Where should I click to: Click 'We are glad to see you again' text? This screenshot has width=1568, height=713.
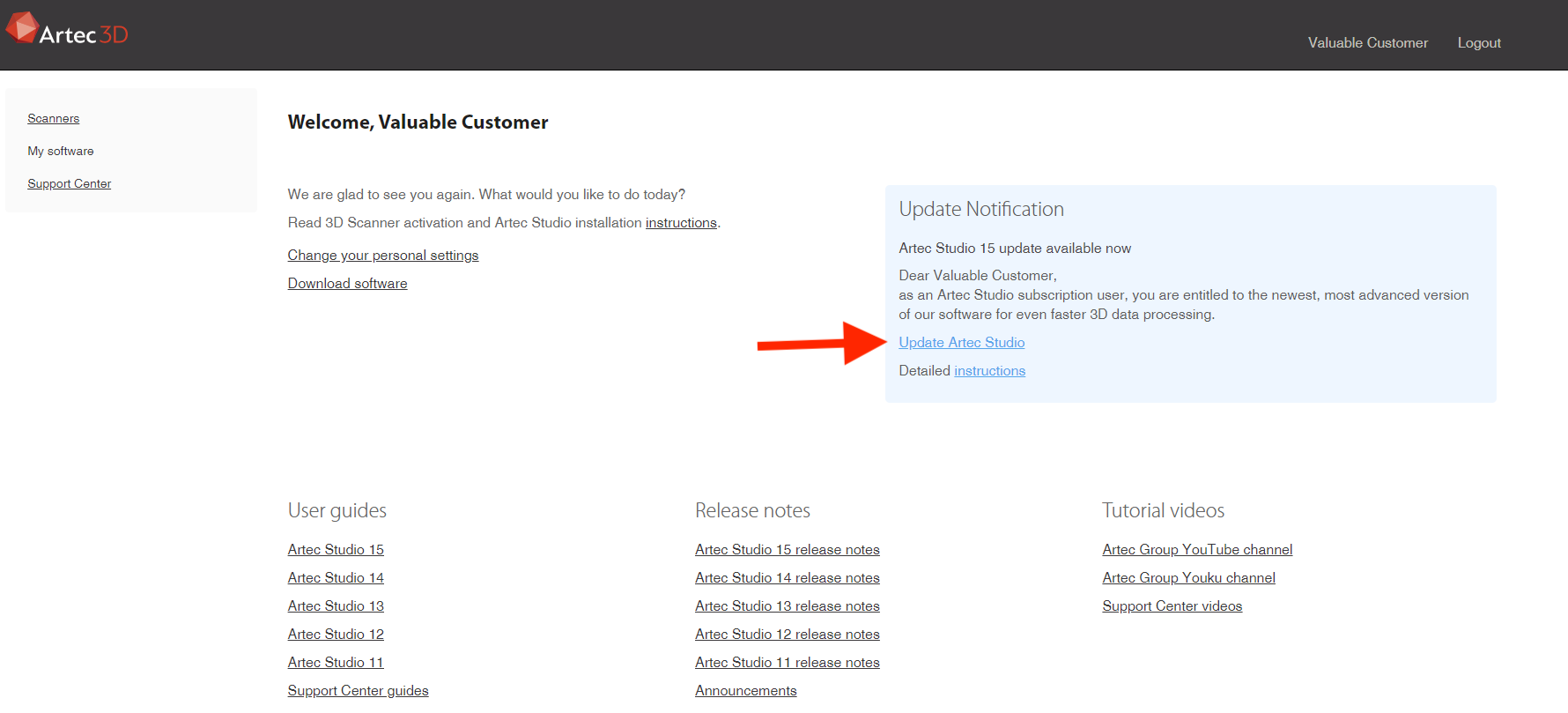click(381, 195)
